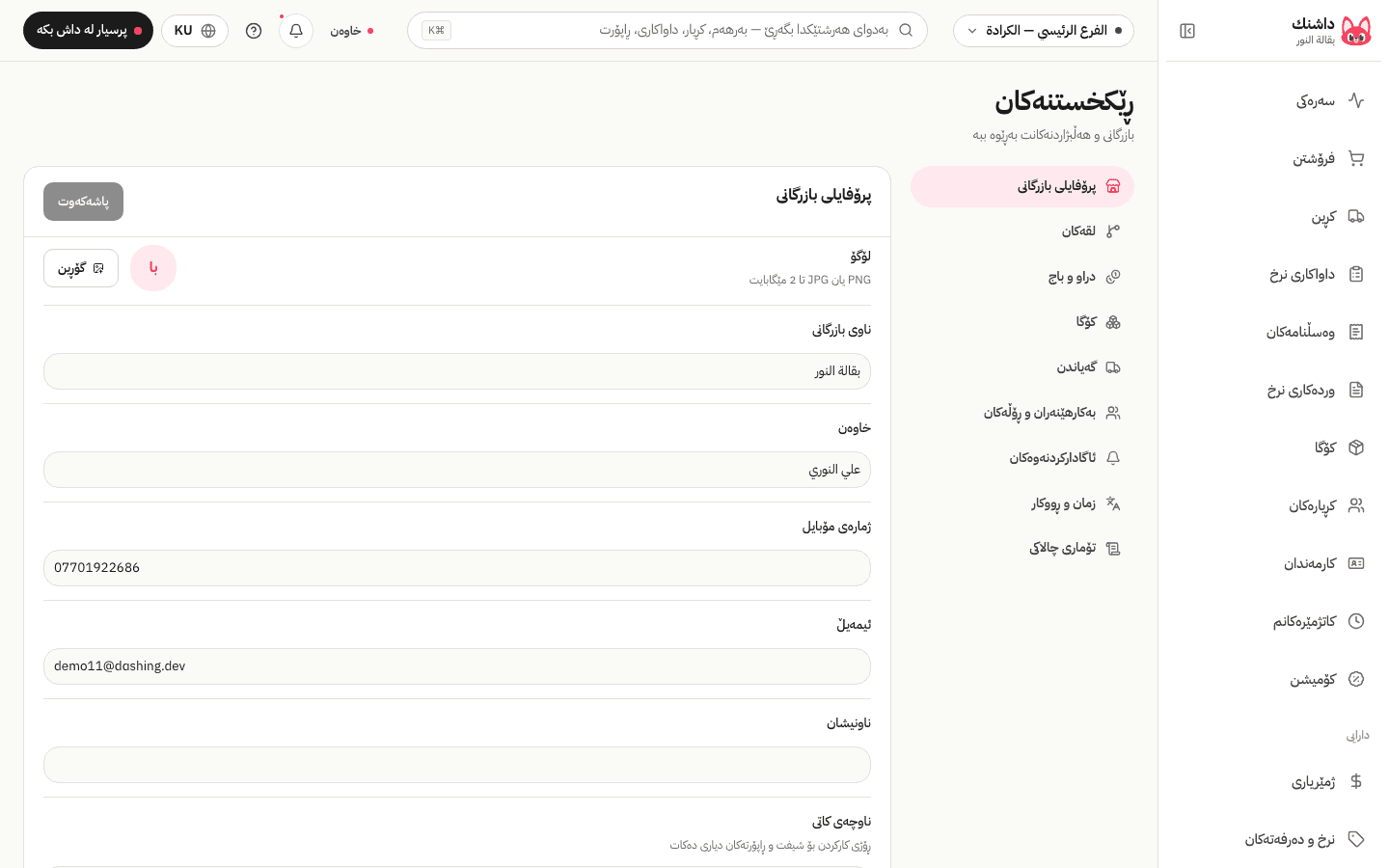The height and width of the screenshot is (868, 1389).
Task: Open کارمەندان employees ID card icon
Action: [1356, 563]
